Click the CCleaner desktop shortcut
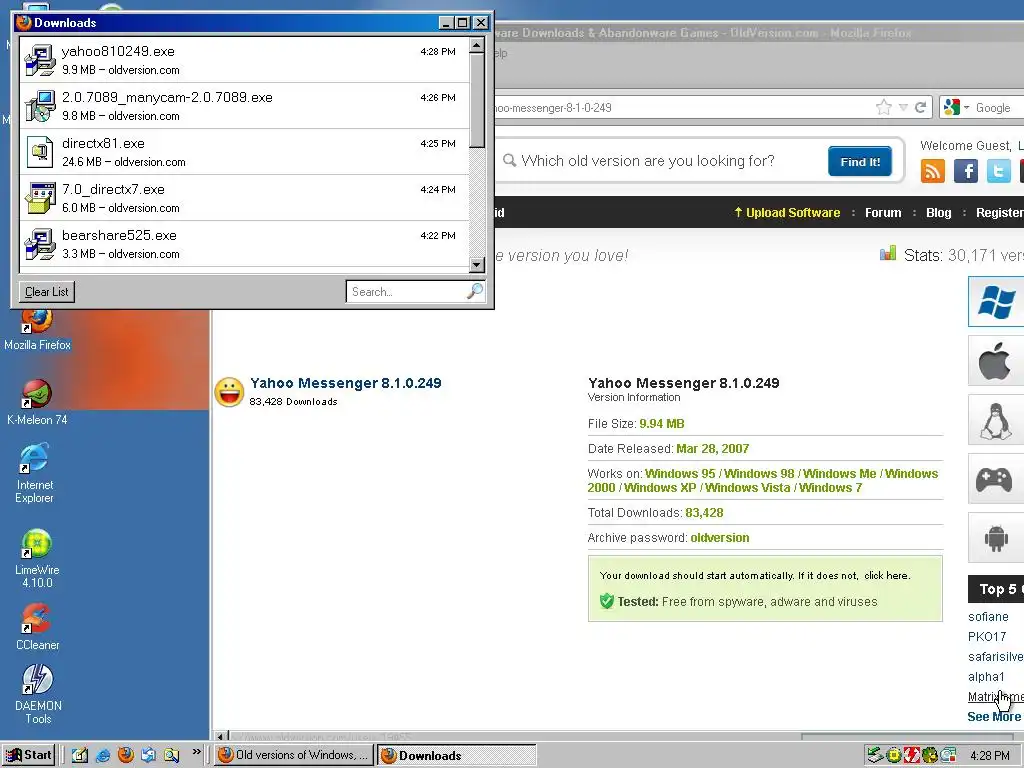The image size is (1024, 768). [x=37, y=627]
